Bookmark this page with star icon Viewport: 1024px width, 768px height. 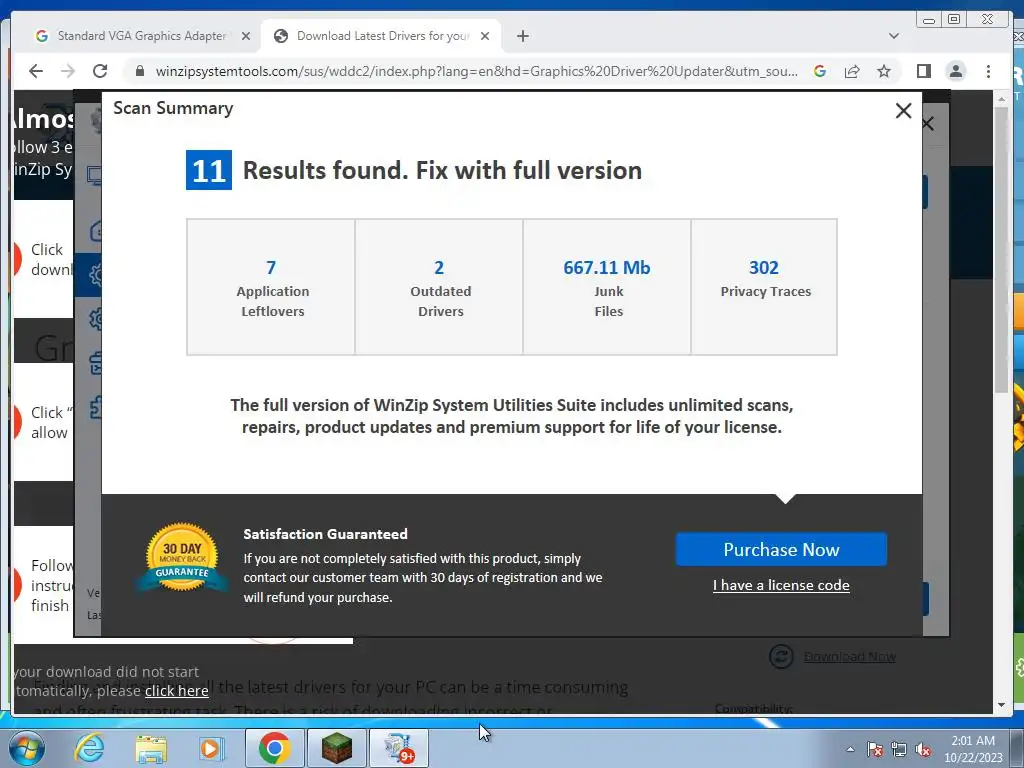[884, 71]
